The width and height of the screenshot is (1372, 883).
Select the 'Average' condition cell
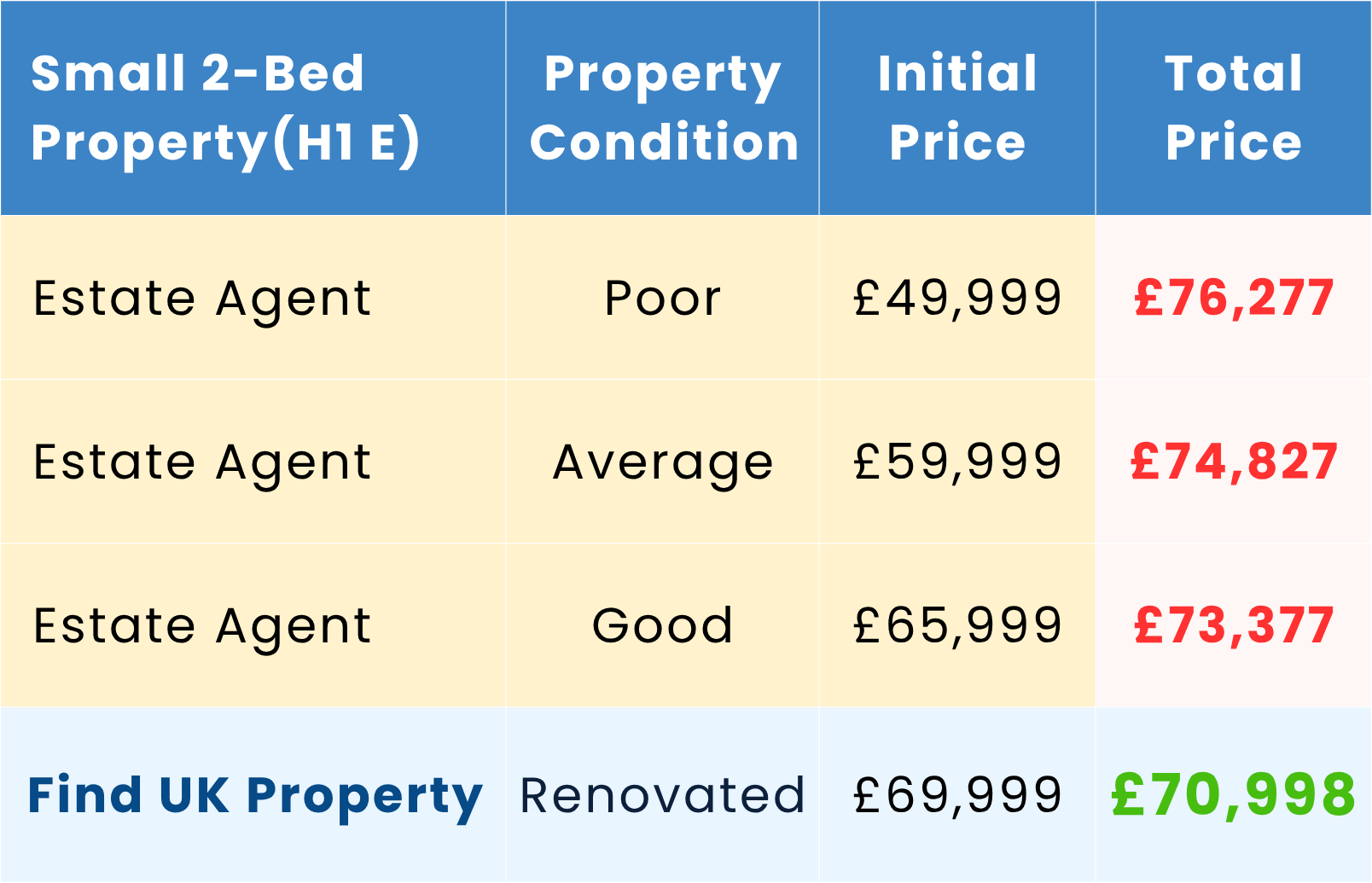click(663, 463)
